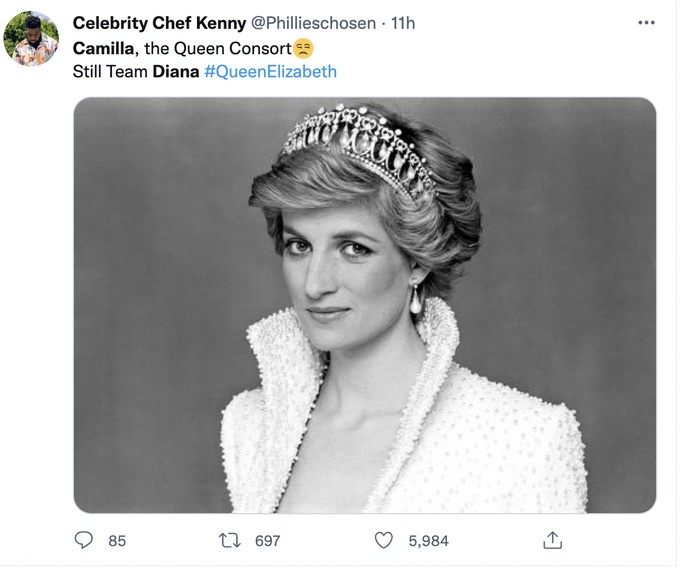This screenshot has width=700, height=568.
Task: Click the retweet count 697
Action: coord(267,540)
